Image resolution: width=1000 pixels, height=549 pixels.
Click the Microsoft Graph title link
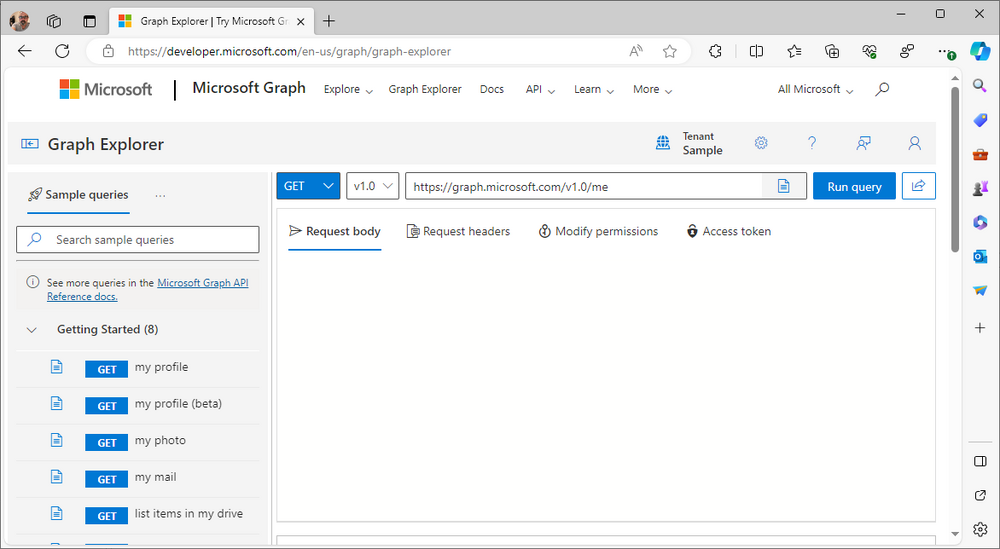click(x=249, y=88)
